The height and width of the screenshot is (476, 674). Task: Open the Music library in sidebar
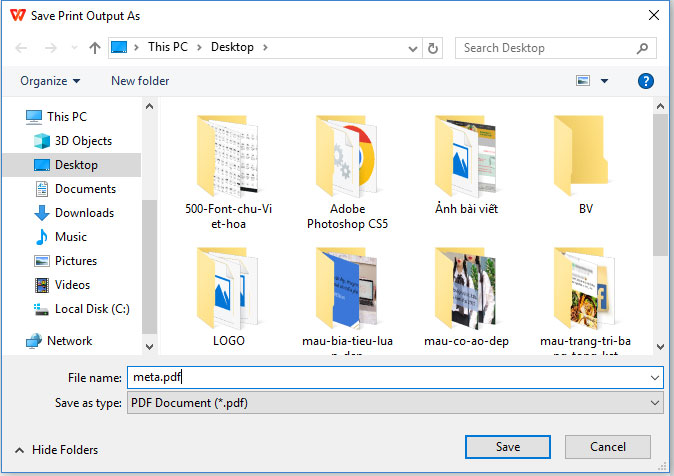[x=70, y=237]
